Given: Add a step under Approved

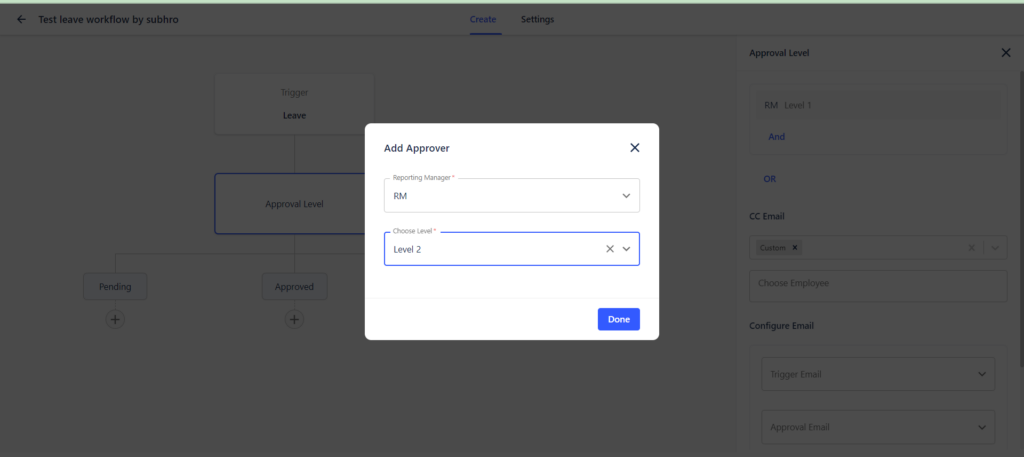Looking at the screenshot, I should tap(294, 319).
